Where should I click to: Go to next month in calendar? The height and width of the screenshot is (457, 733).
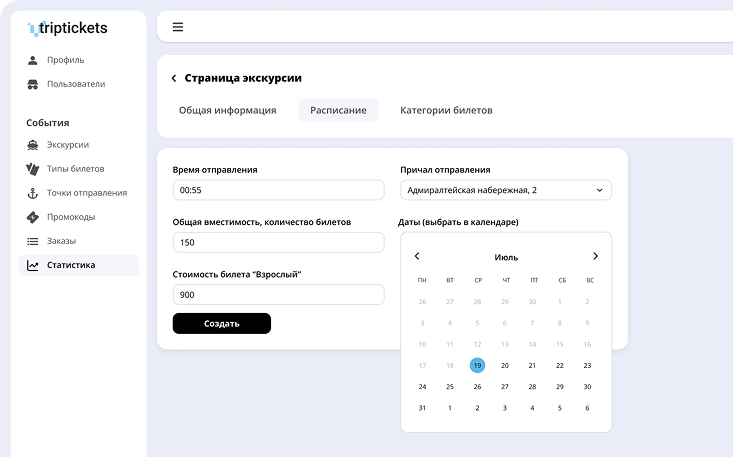click(595, 257)
